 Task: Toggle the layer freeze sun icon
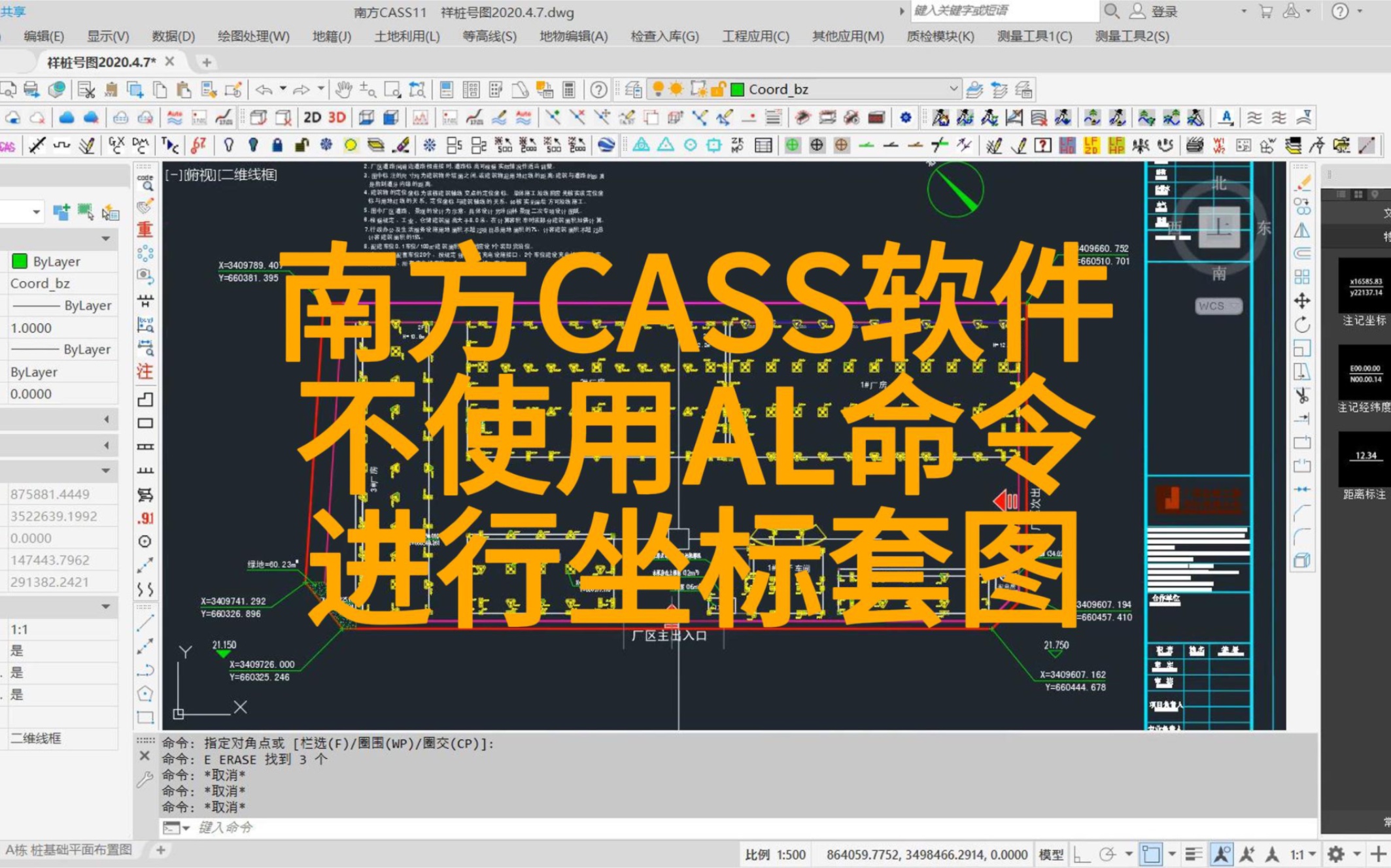pos(676,90)
